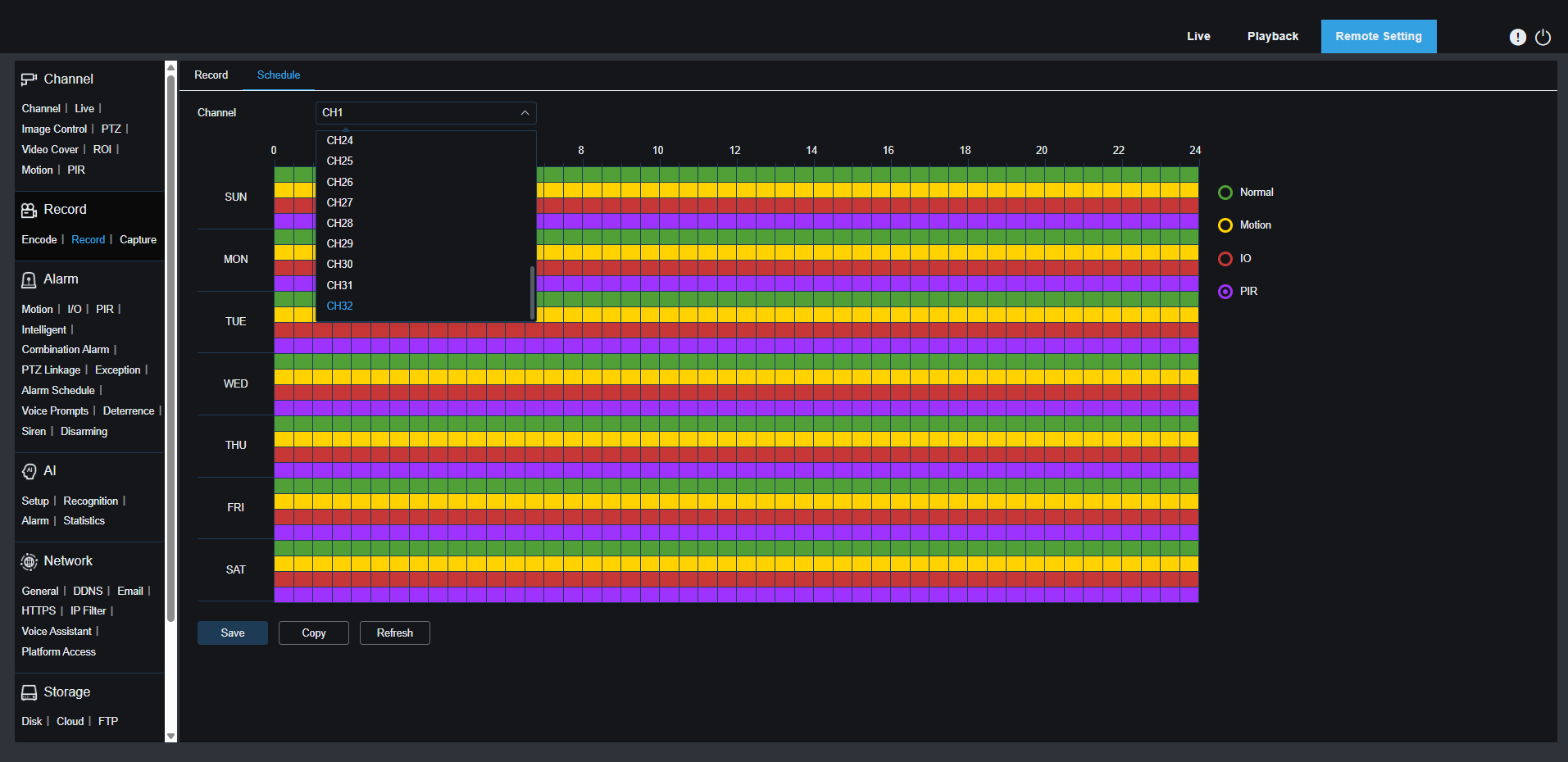1568x762 pixels.
Task: Open the Playback view
Action: tap(1272, 36)
